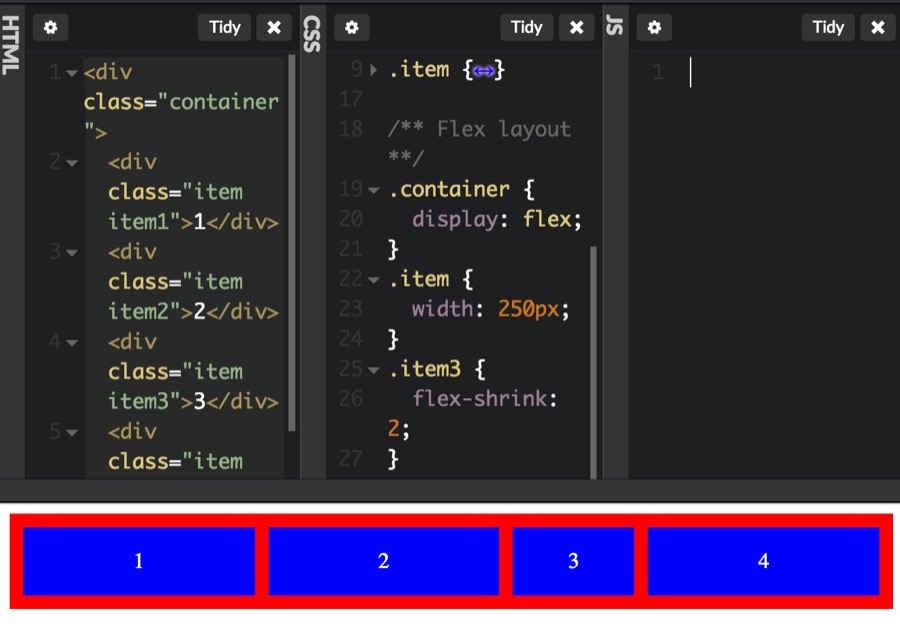The height and width of the screenshot is (635, 900).
Task: Click CSS line number 23
Action: 351,309
